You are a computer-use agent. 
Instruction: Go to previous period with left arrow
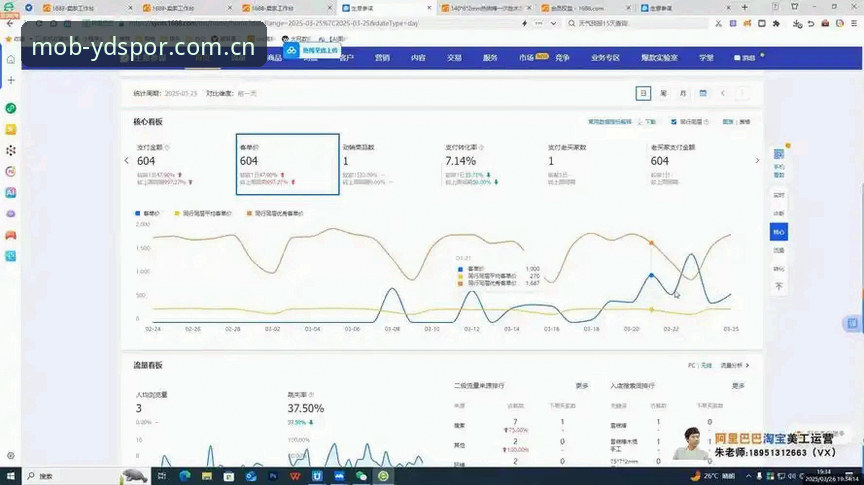(x=723, y=93)
